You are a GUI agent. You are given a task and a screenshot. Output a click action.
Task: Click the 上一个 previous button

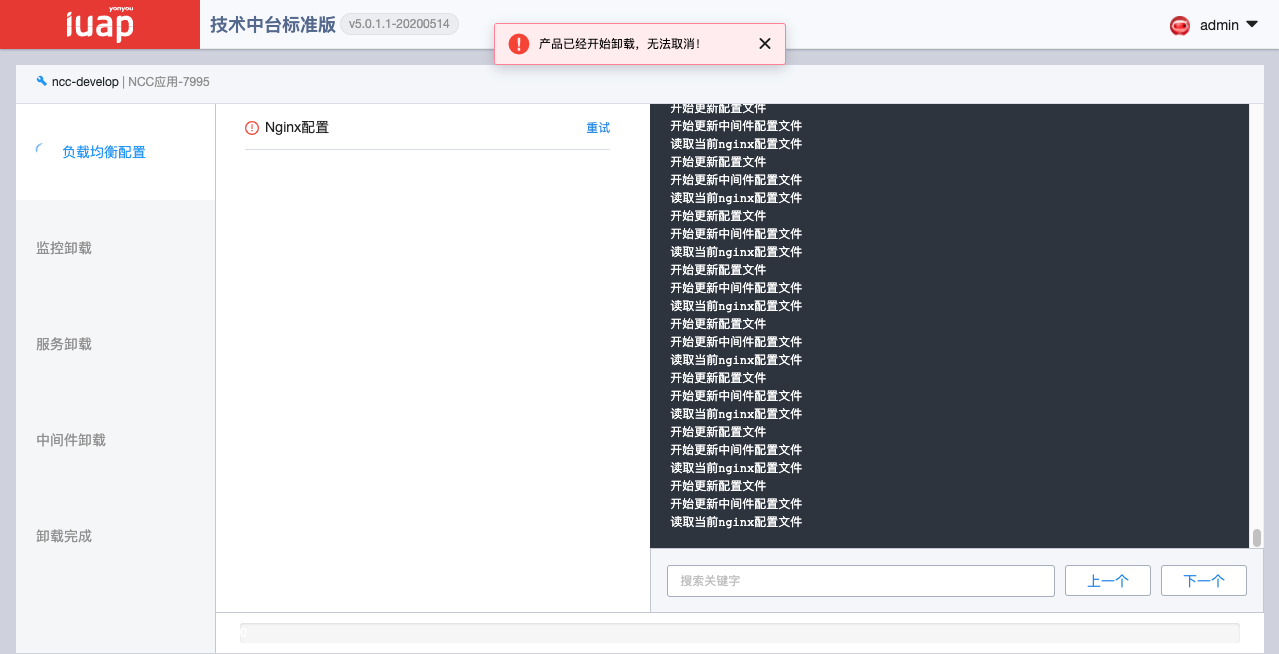(x=1108, y=580)
